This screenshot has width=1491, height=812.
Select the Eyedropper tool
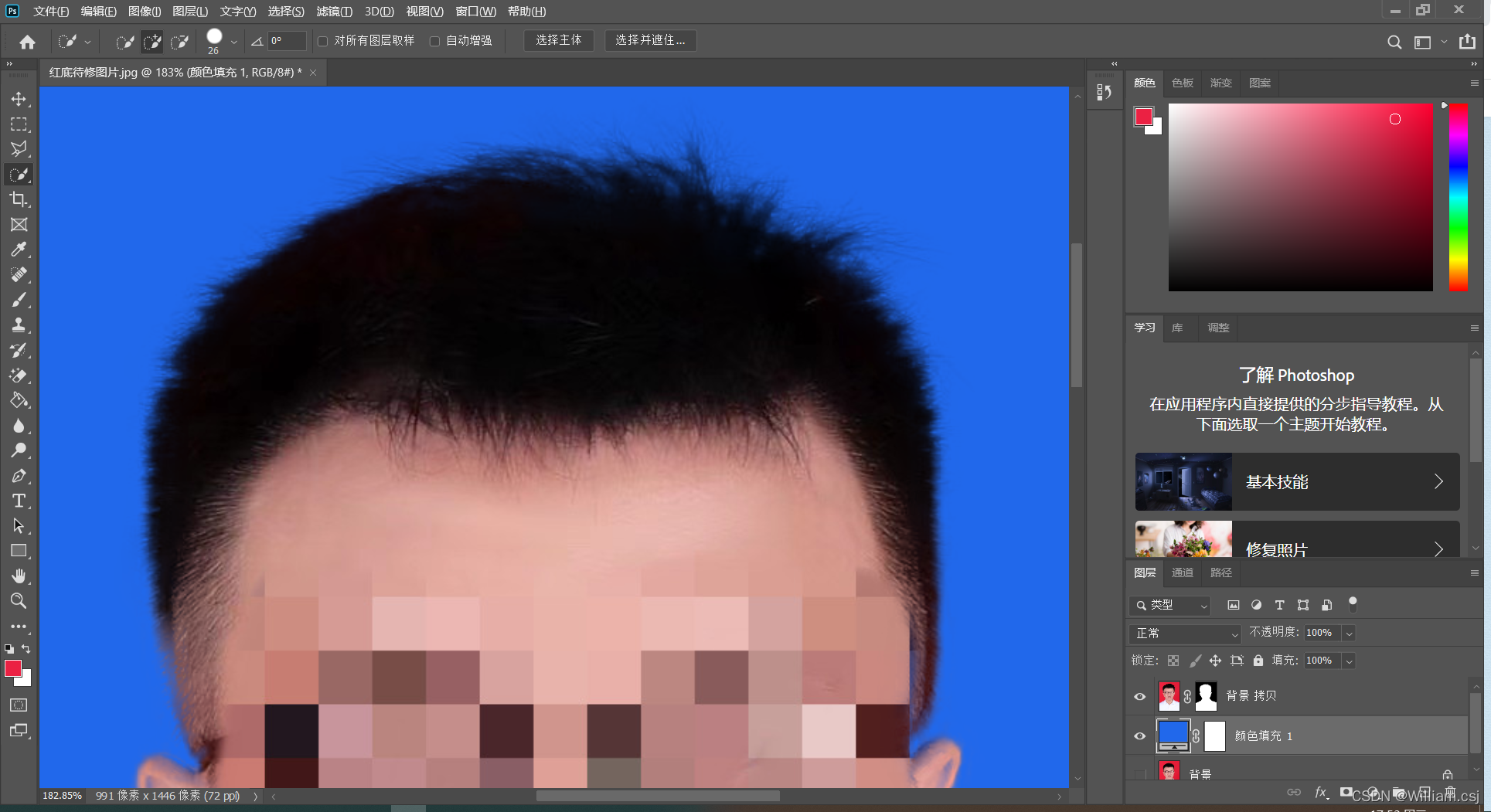click(x=19, y=250)
